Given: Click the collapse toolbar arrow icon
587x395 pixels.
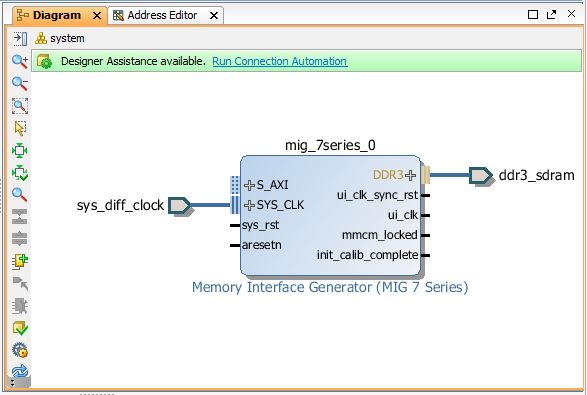Looking at the screenshot, I should point(20,39).
